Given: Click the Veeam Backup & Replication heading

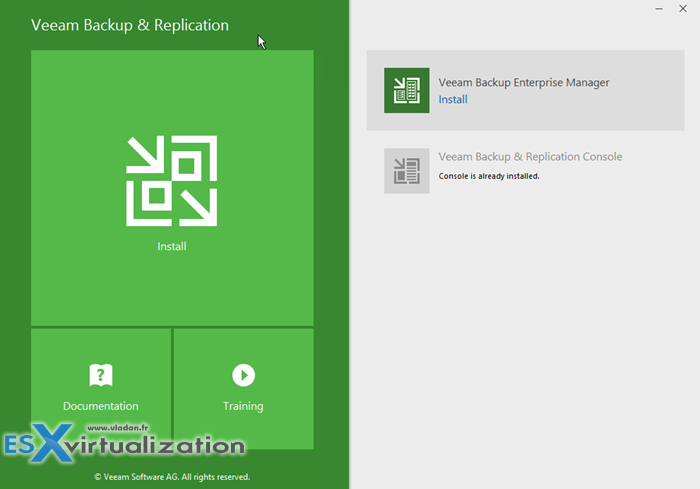Looking at the screenshot, I should pos(130,25).
